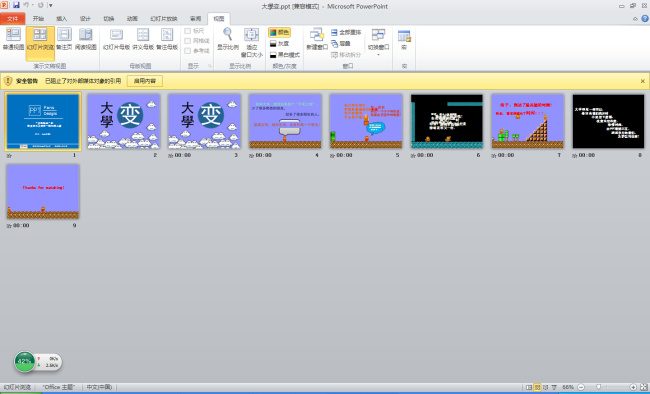The height and width of the screenshot is (394, 650).
Task: Click Fit to Window (适应窗口大小)
Action: tap(252, 42)
